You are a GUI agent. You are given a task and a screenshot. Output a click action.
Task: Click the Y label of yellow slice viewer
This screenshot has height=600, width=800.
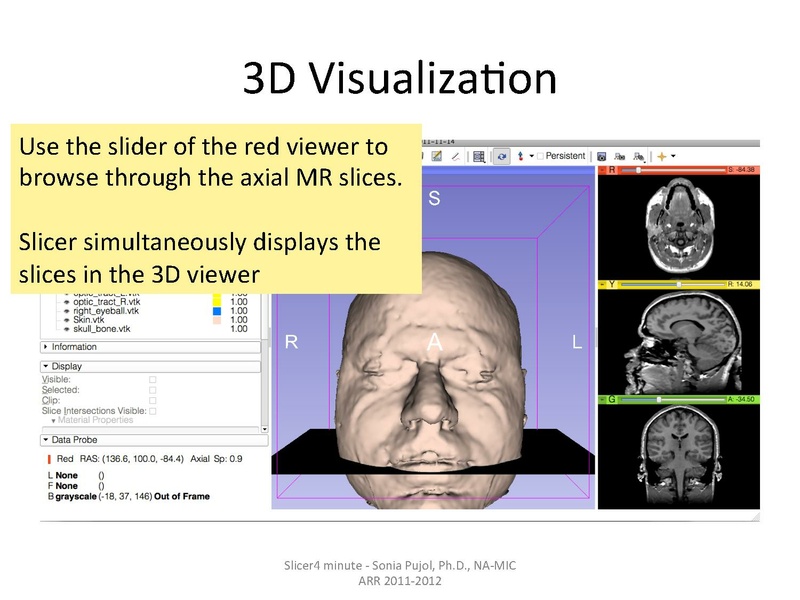point(612,284)
